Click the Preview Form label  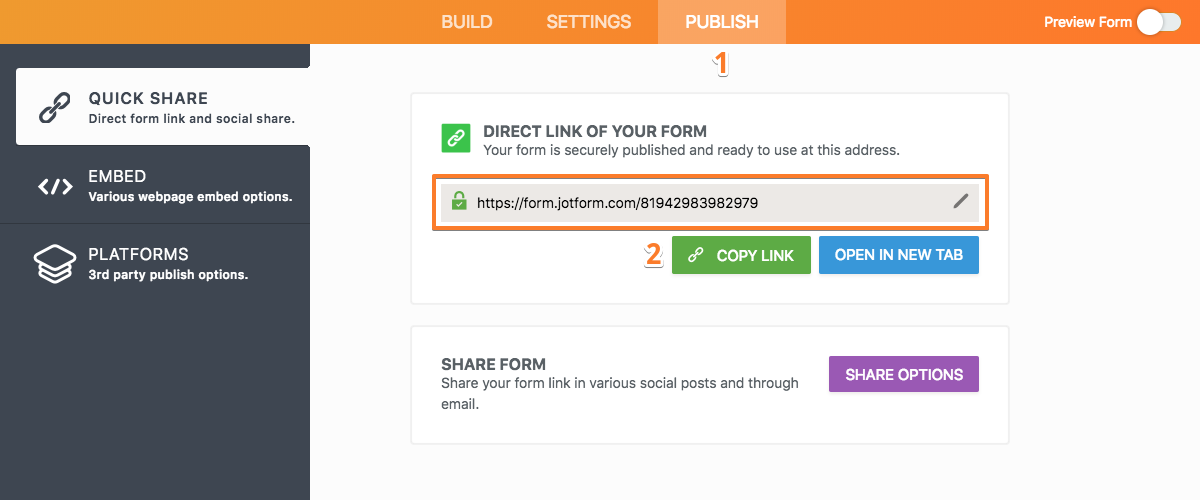[x=1087, y=22]
